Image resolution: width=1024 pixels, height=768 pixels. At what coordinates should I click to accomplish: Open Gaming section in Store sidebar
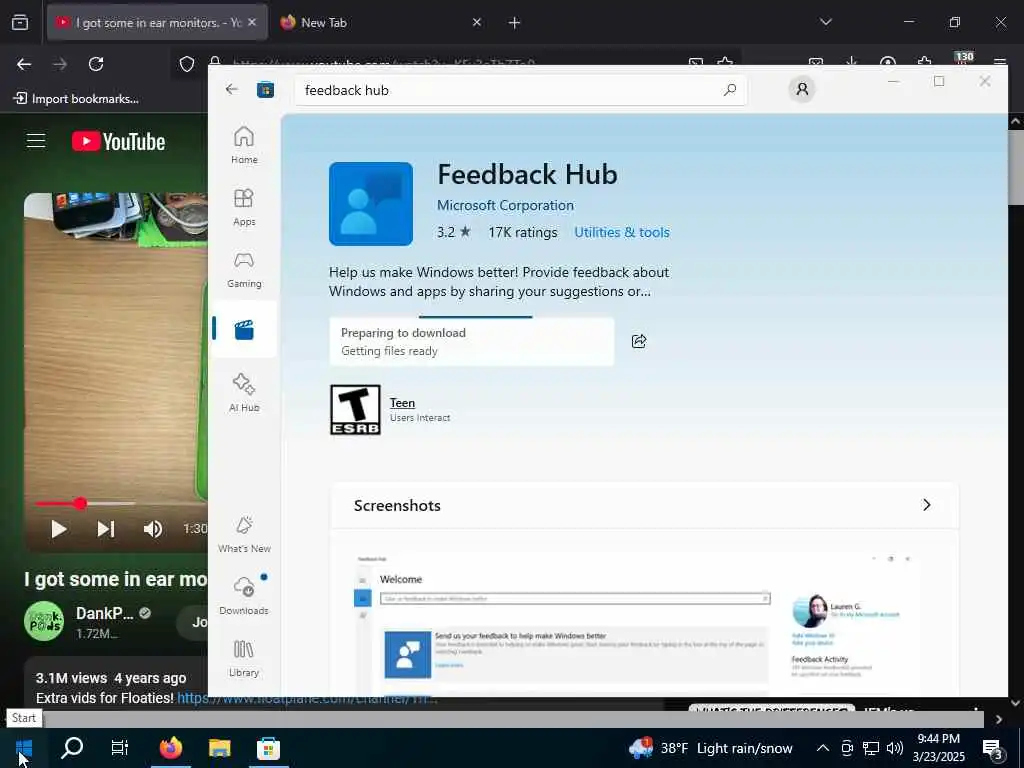tap(244, 268)
